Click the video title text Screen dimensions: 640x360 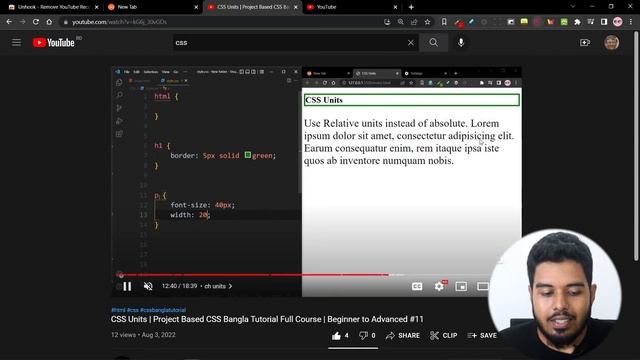click(267, 319)
